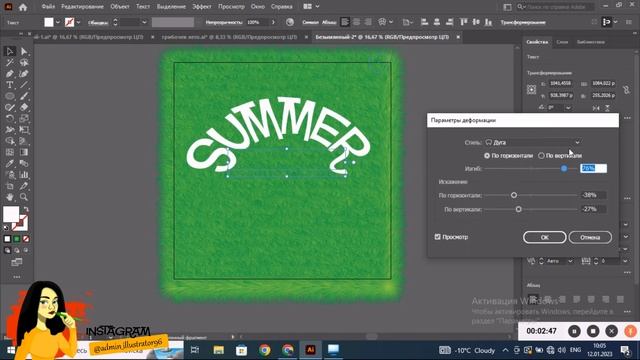Select the vertical warp radio button
Screen dimensions: 640x360
tap(541, 156)
